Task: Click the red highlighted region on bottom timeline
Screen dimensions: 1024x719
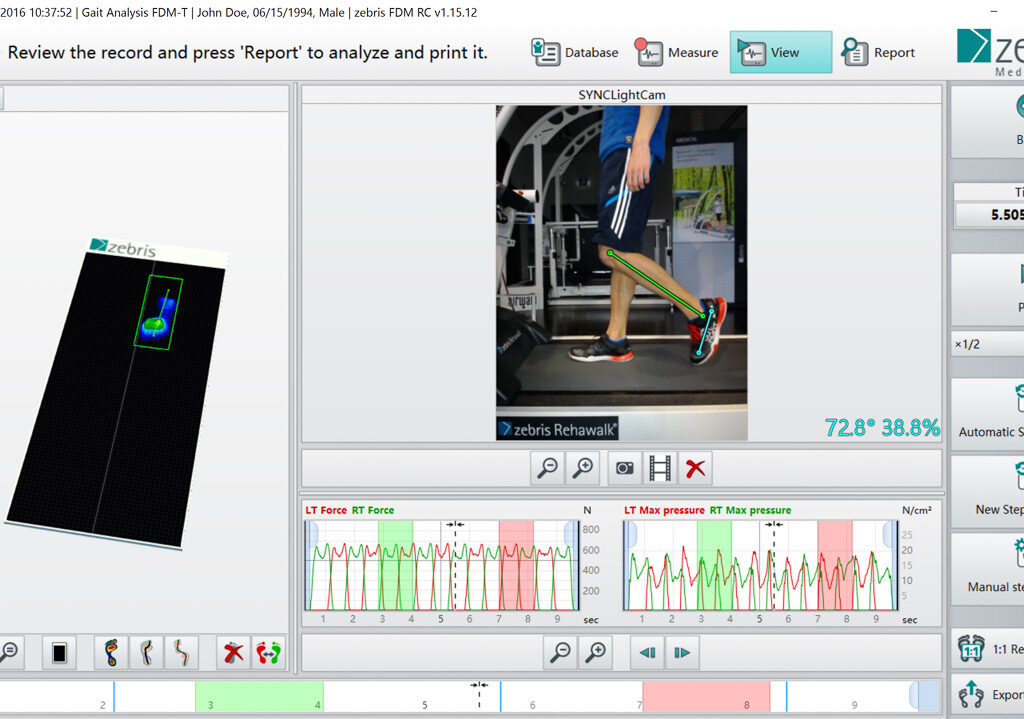Action: click(706, 696)
